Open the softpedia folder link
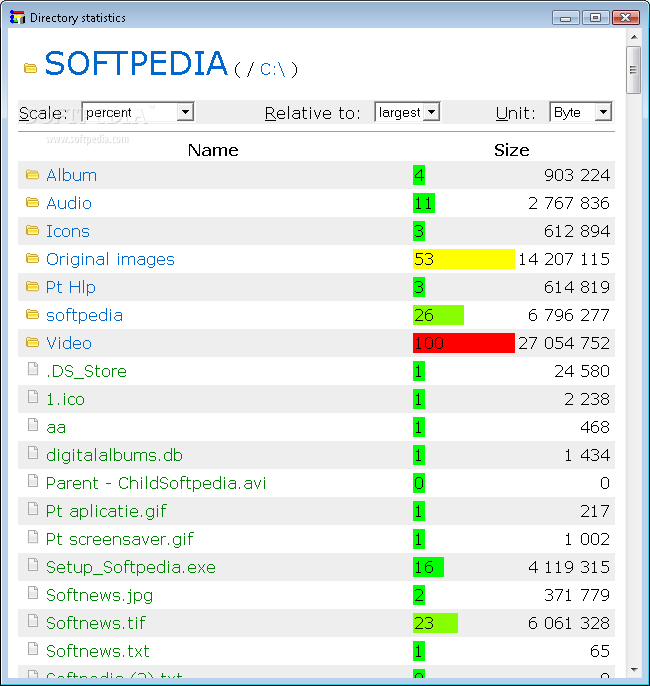Screen dimensions: 650x686 click(x=84, y=315)
